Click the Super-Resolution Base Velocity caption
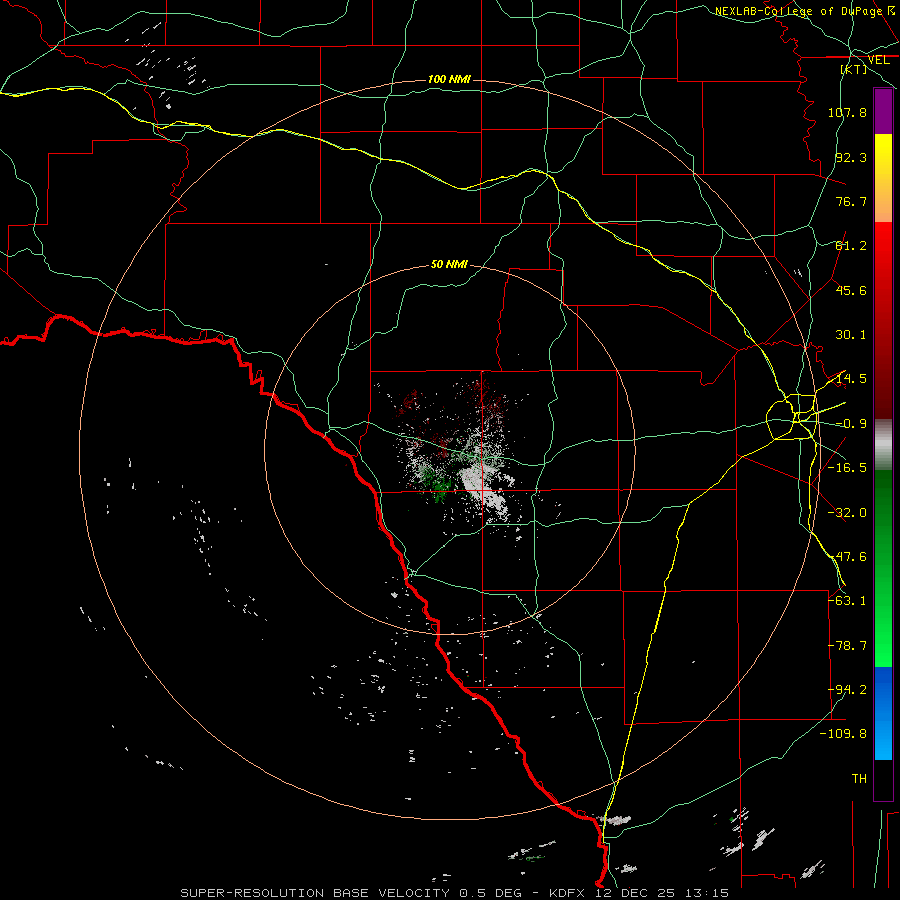This screenshot has width=900, height=900. [x=454, y=893]
